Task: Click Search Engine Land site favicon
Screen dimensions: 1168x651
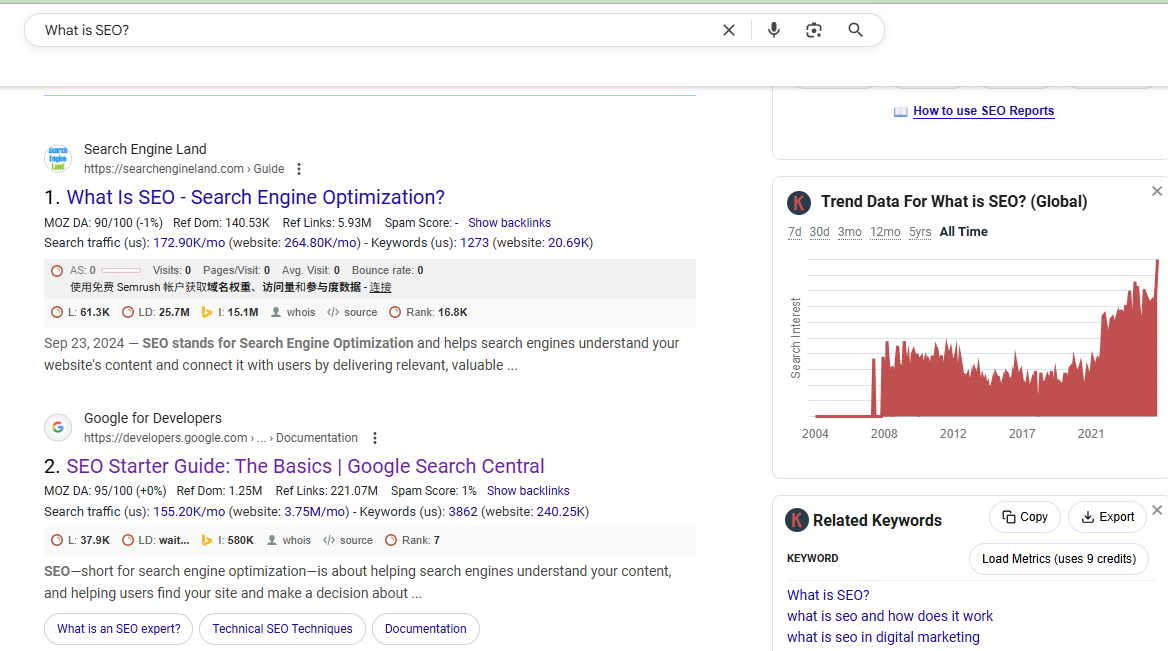Action: pyautogui.click(x=58, y=158)
